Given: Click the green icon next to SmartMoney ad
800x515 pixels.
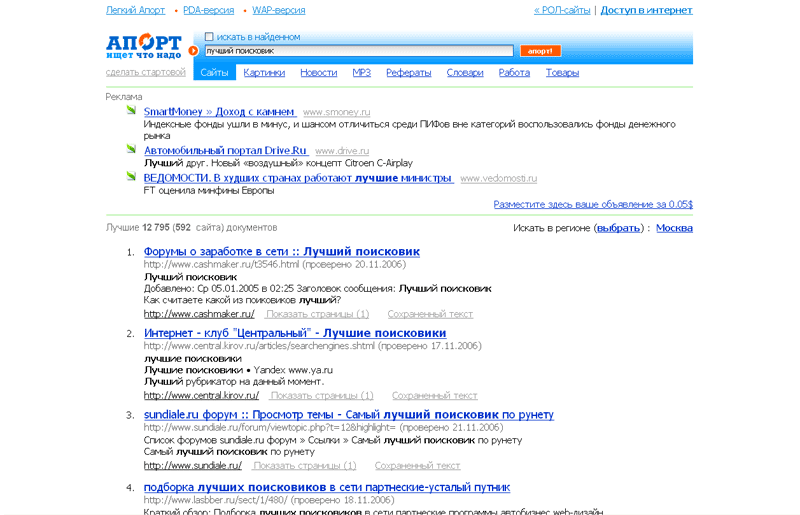Looking at the screenshot, I should [x=131, y=111].
